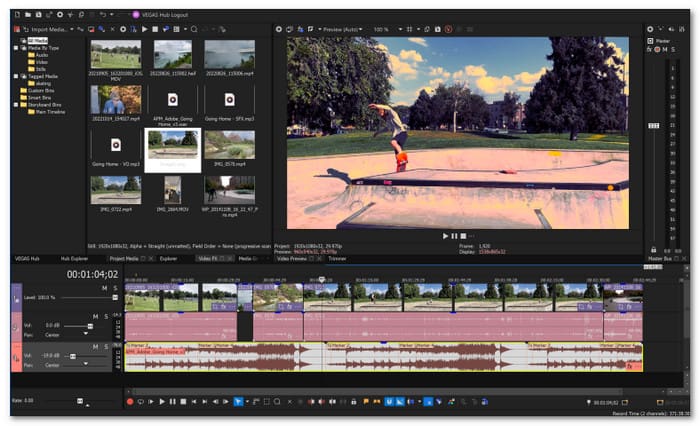Click the Media Properties gear in Project Media toolbar
The image size is (700, 426).
(x=123, y=29)
